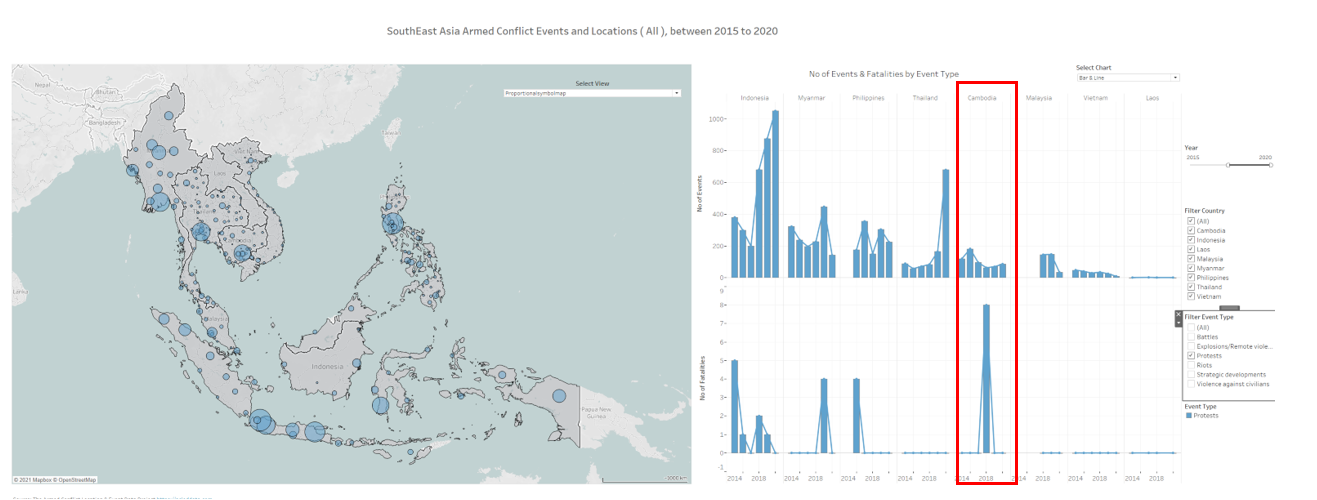
Task: Grab the grip handle above Filter Event Type
Action: [x=1230, y=308]
